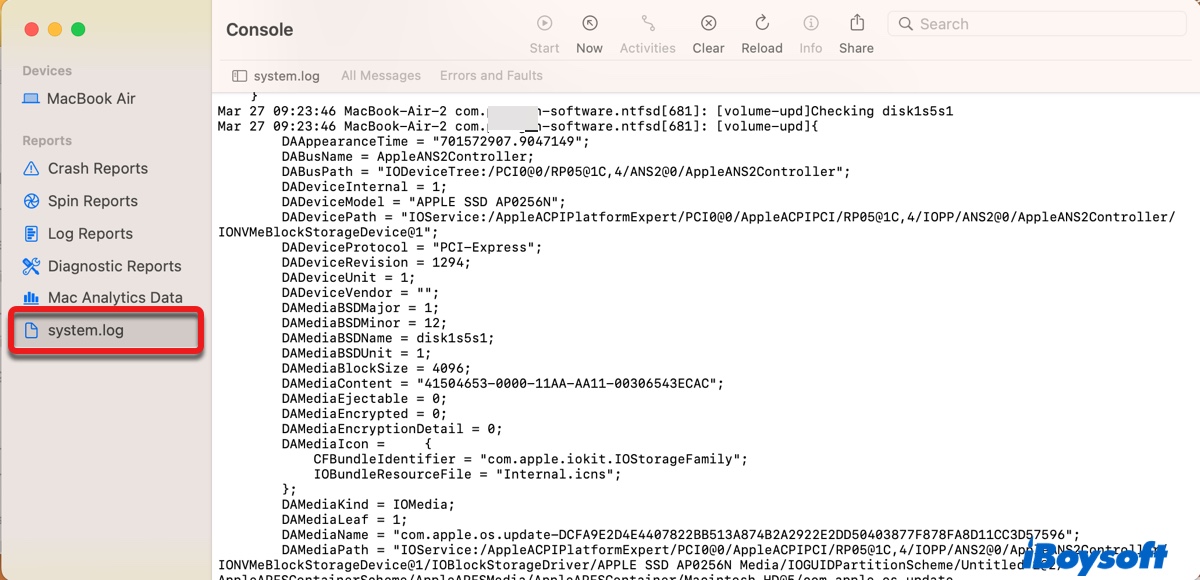The height and width of the screenshot is (580, 1200).
Task: Click the DAMediaKind = IOMedia line
Action: (x=368, y=504)
